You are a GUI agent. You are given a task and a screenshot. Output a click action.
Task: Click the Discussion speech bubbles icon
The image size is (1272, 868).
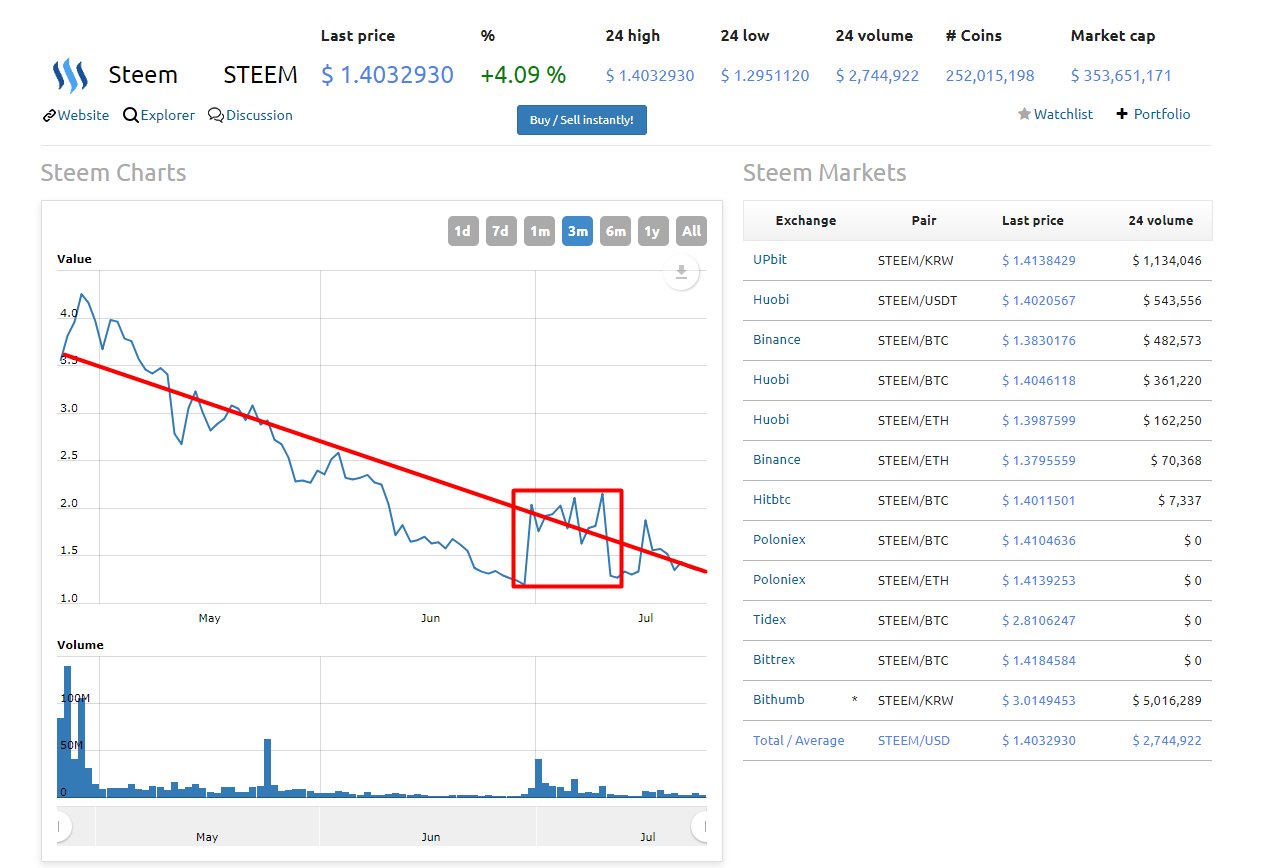[216, 115]
